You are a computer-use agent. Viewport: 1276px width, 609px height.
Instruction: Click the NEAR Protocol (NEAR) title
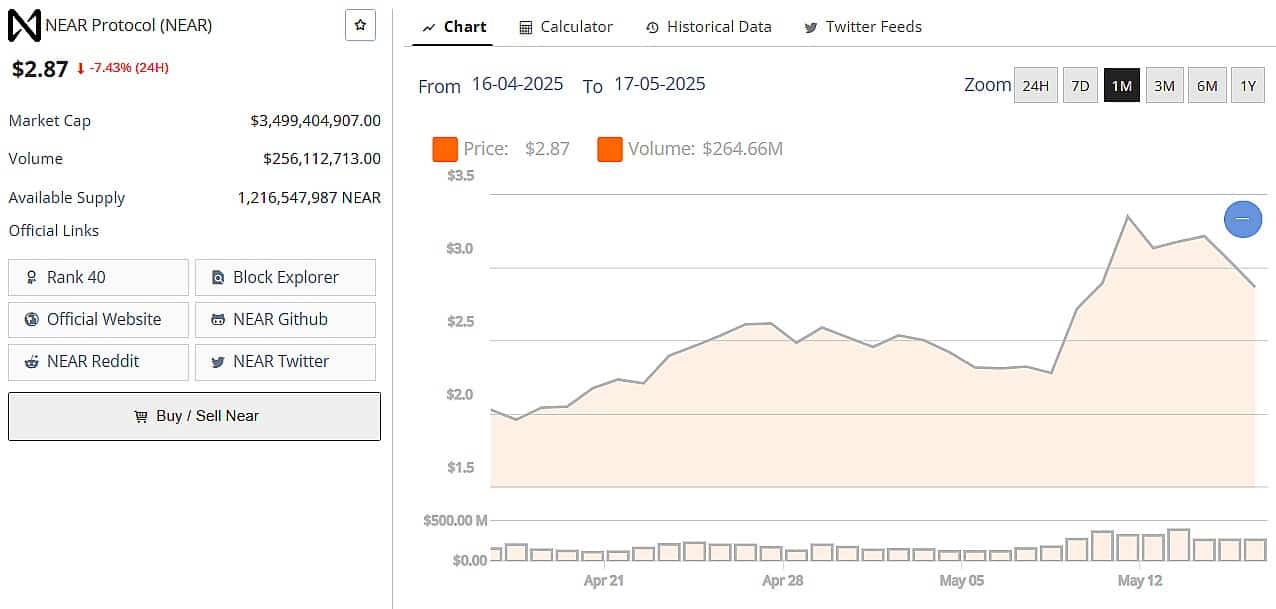point(129,26)
